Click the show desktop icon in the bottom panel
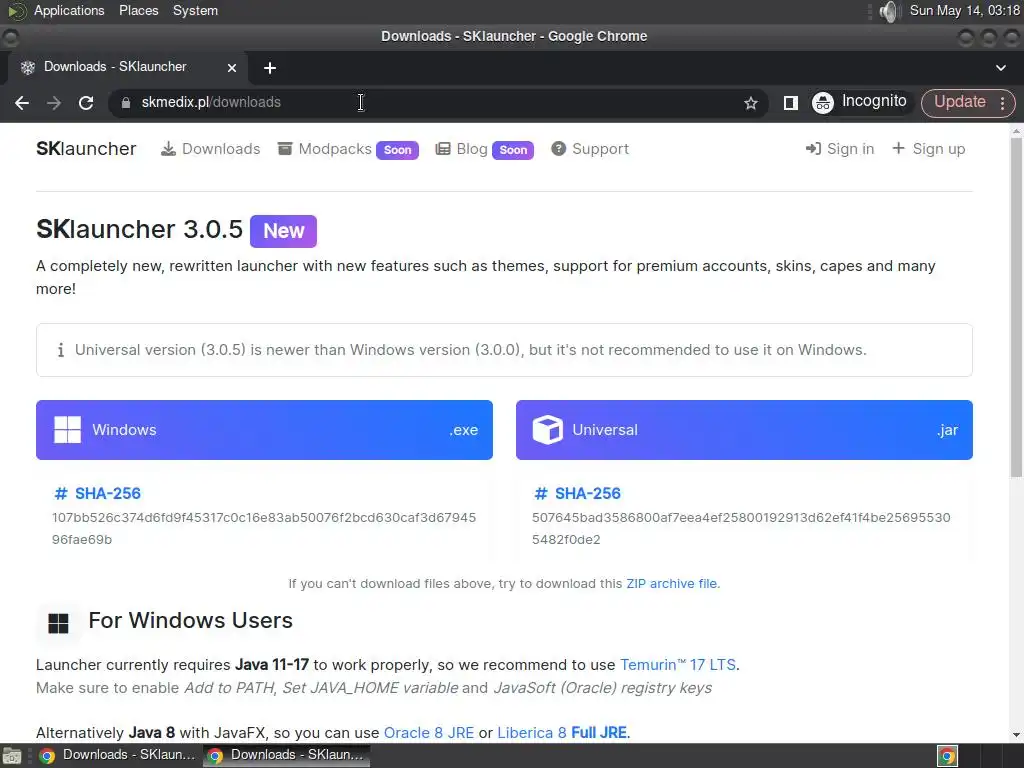1024x768 pixels. [x=12, y=756]
